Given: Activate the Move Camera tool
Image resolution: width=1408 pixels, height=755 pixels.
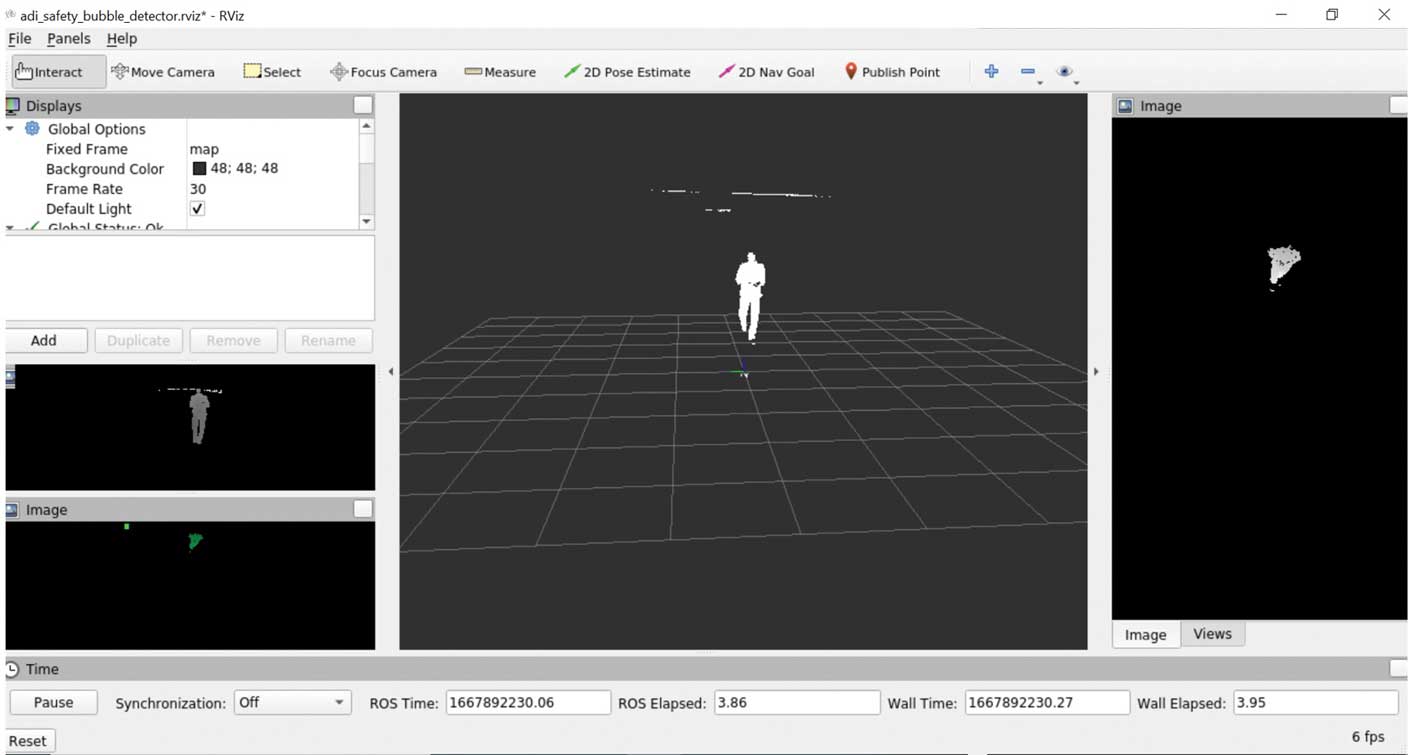Looking at the screenshot, I should pos(163,72).
